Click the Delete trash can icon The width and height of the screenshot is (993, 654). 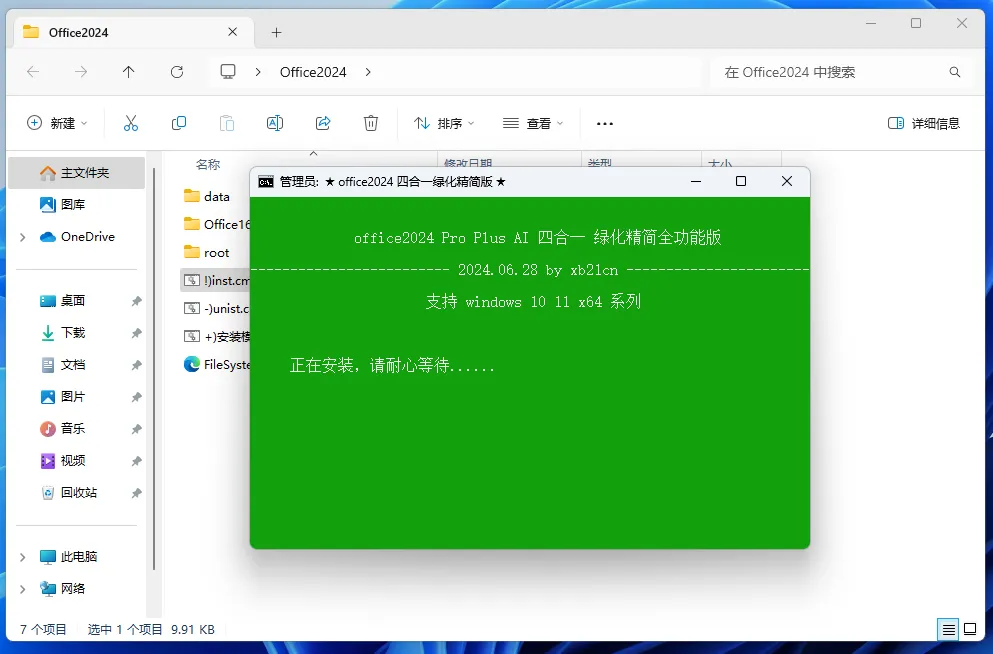pos(371,123)
